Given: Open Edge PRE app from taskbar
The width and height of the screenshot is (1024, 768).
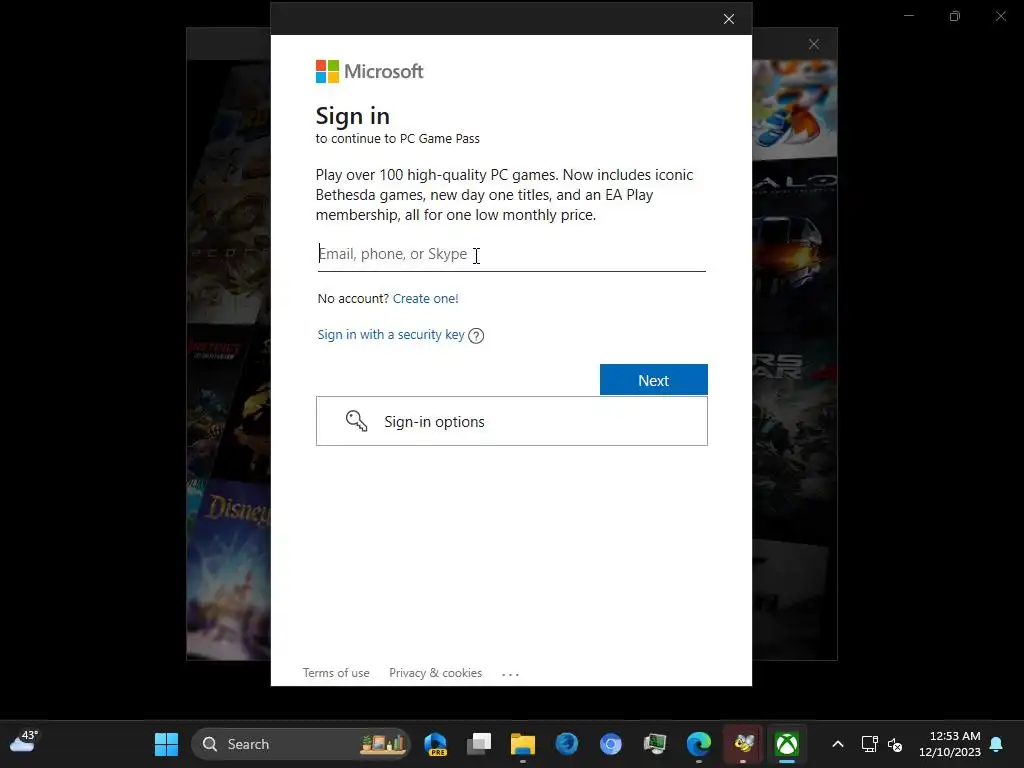Looking at the screenshot, I should pyautogui.click(x=435, y=744).
